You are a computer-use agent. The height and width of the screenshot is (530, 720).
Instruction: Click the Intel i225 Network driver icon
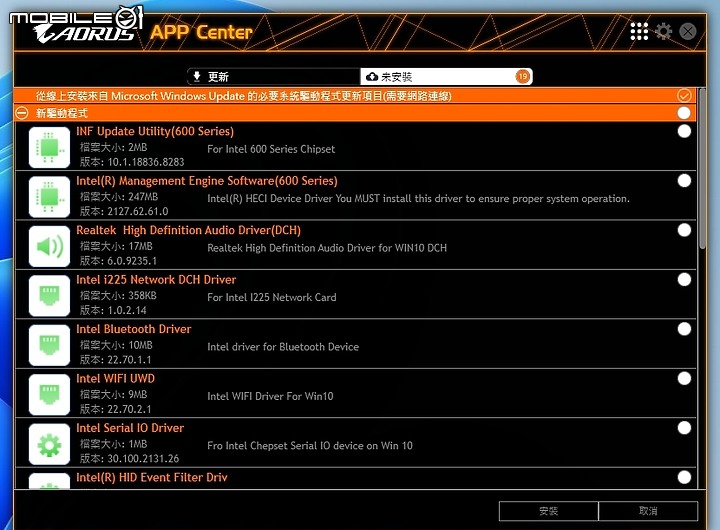49,296
